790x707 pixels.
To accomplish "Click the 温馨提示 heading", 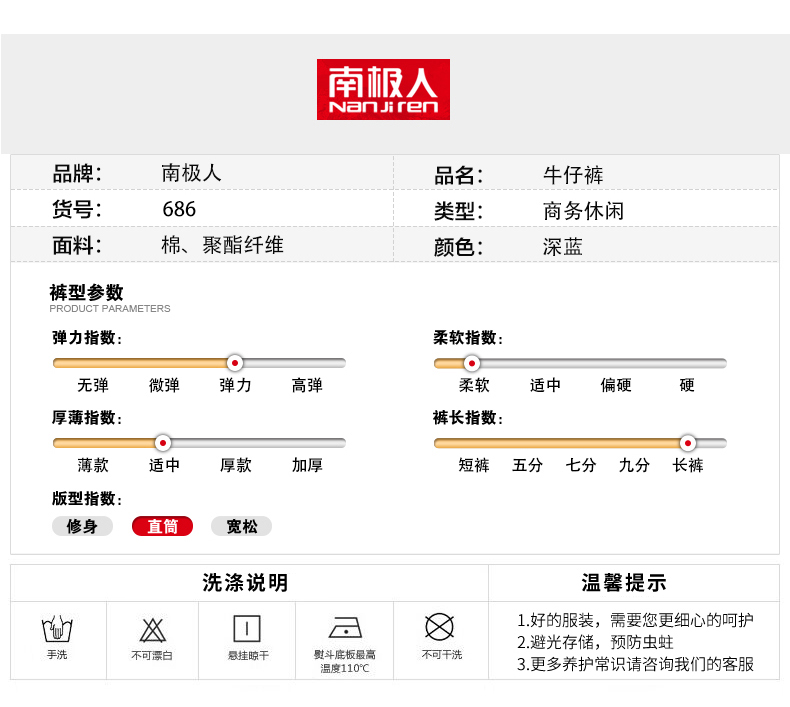I will click(624, 583).
